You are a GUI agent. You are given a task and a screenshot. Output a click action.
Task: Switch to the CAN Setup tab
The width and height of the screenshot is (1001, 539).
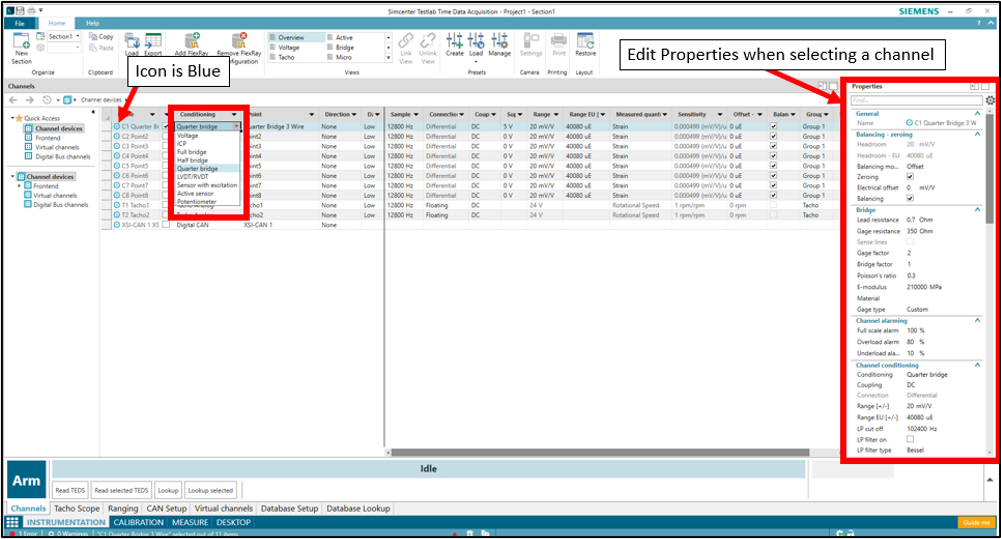(166, 508)
